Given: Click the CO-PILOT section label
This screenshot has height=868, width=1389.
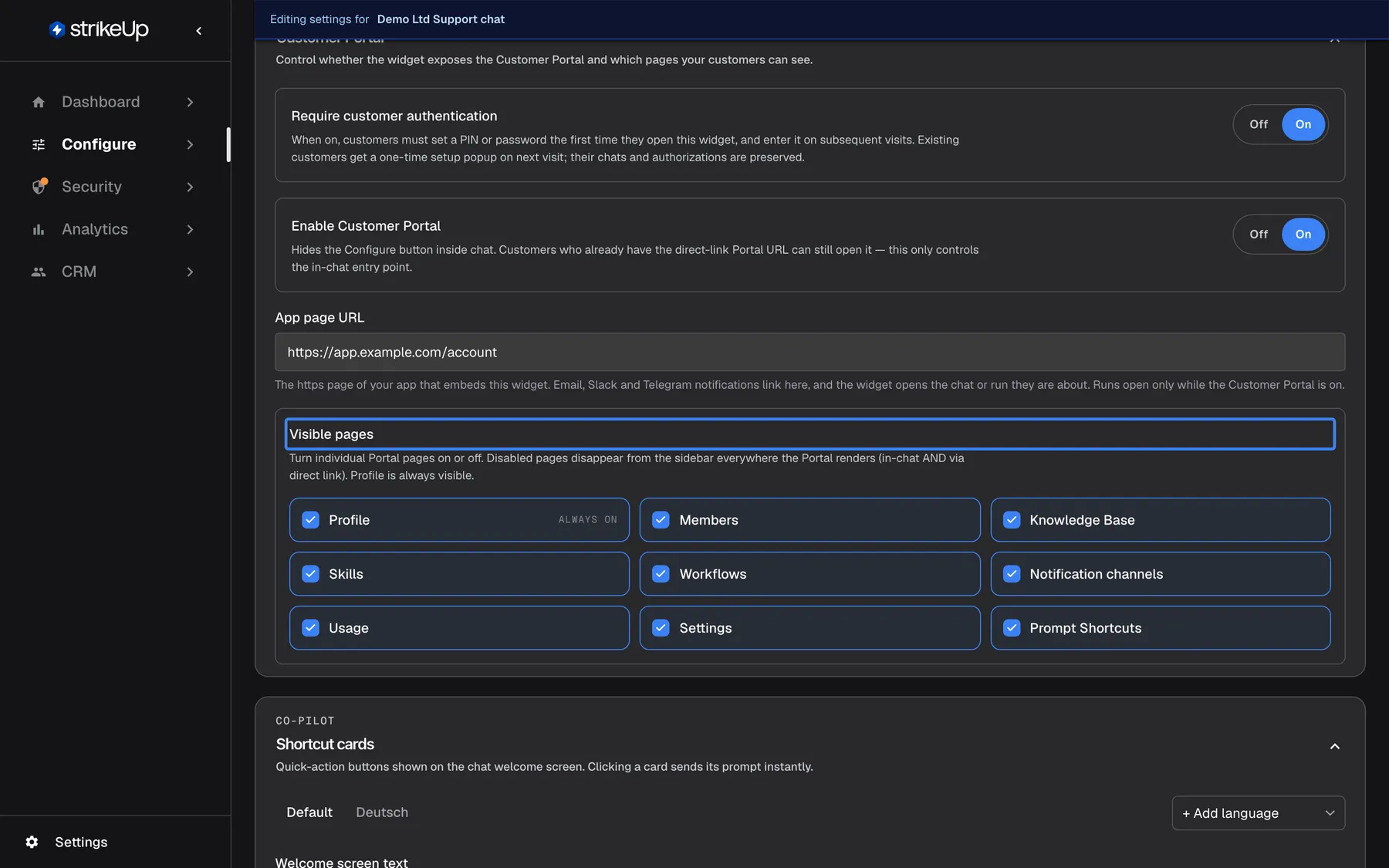Looking at the screenshot, I should coord(305,721).
